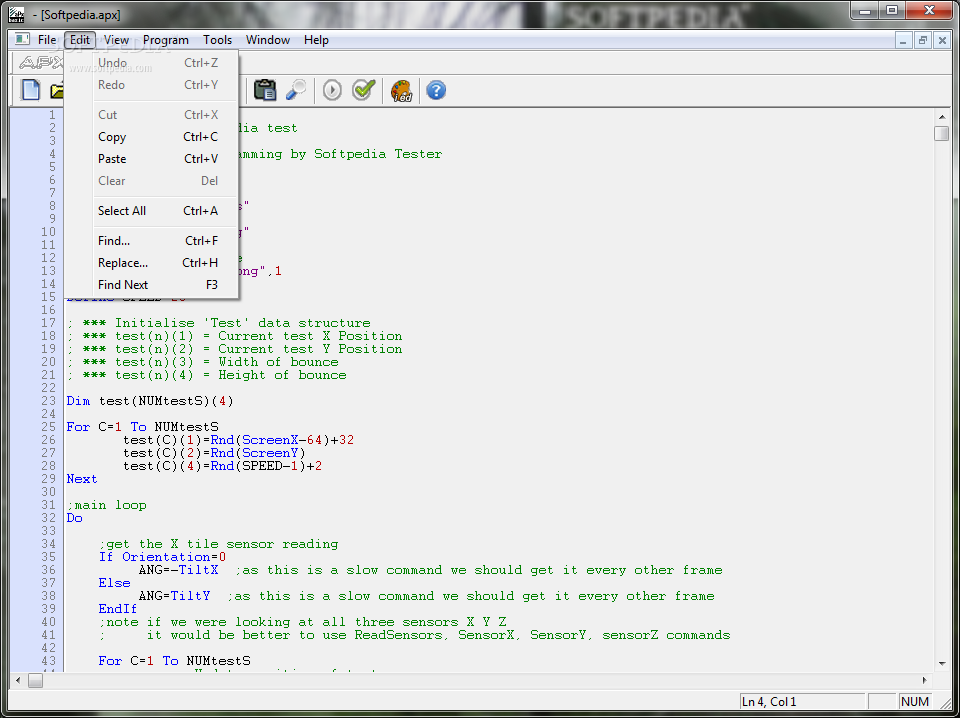Viewport: 960px width, 718px height.
Task: Click the Run program play icon
Action: tap(332, 90)
